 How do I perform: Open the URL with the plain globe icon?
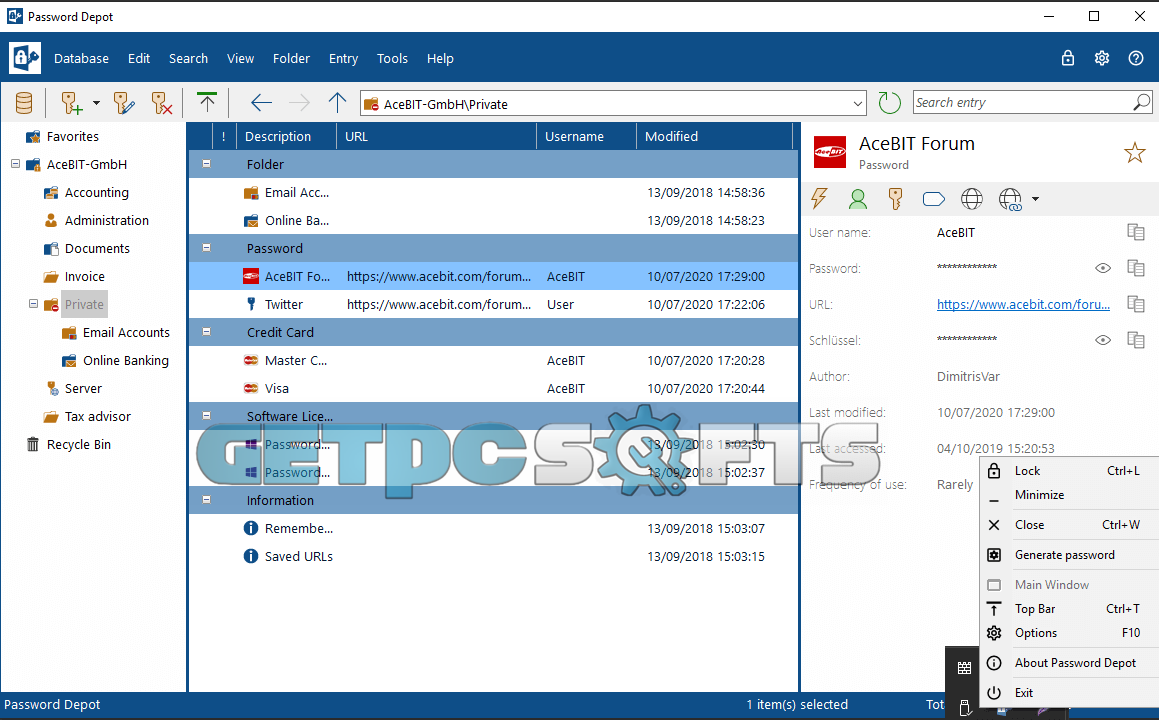coord(971,198)
